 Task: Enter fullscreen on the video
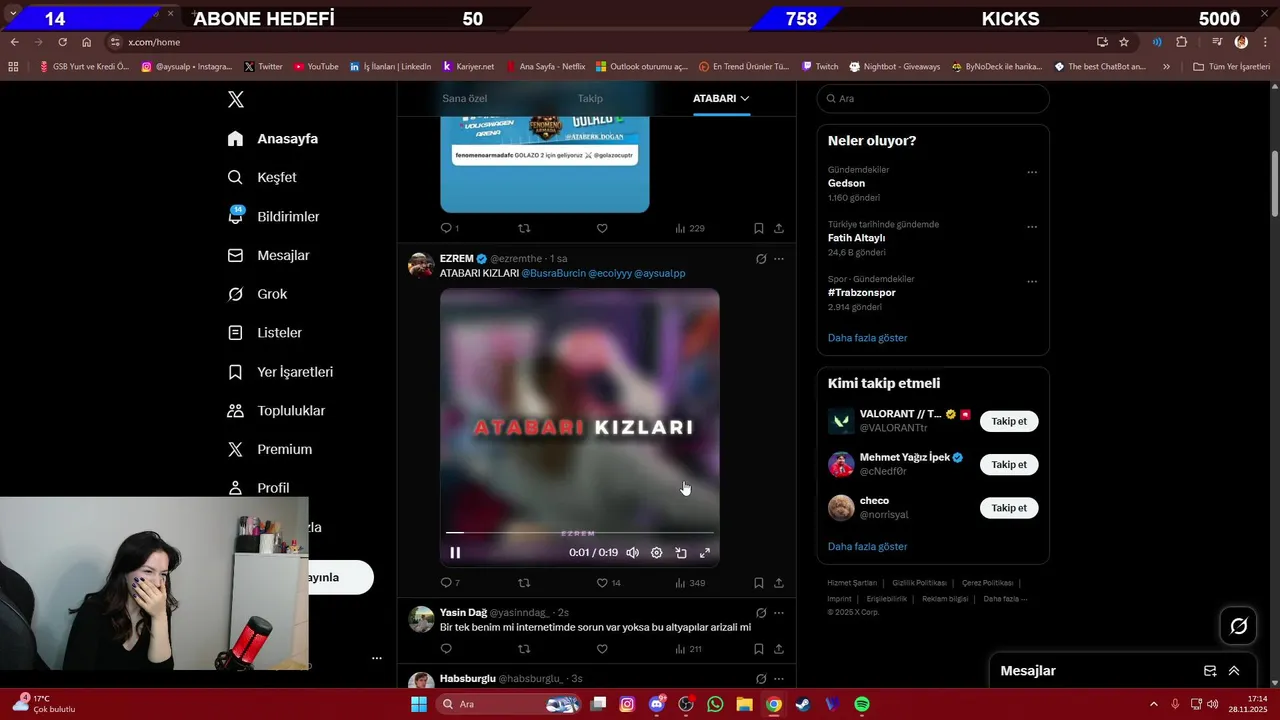705,552
